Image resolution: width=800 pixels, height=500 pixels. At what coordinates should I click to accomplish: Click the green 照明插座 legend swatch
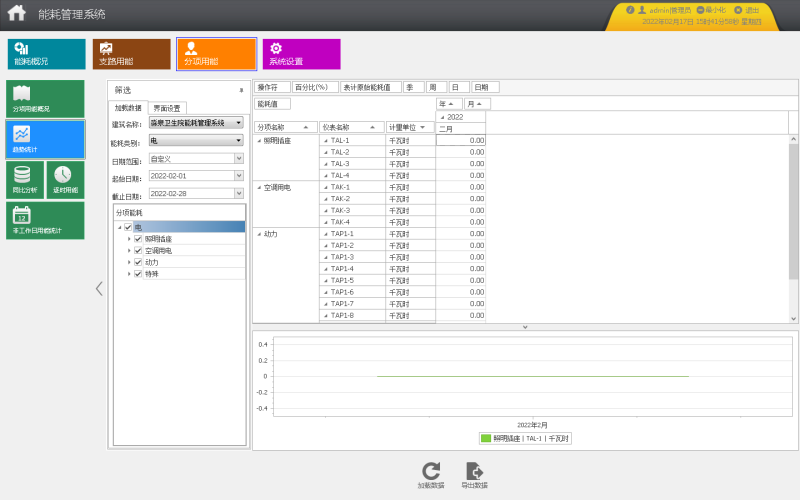coord(486,438)
